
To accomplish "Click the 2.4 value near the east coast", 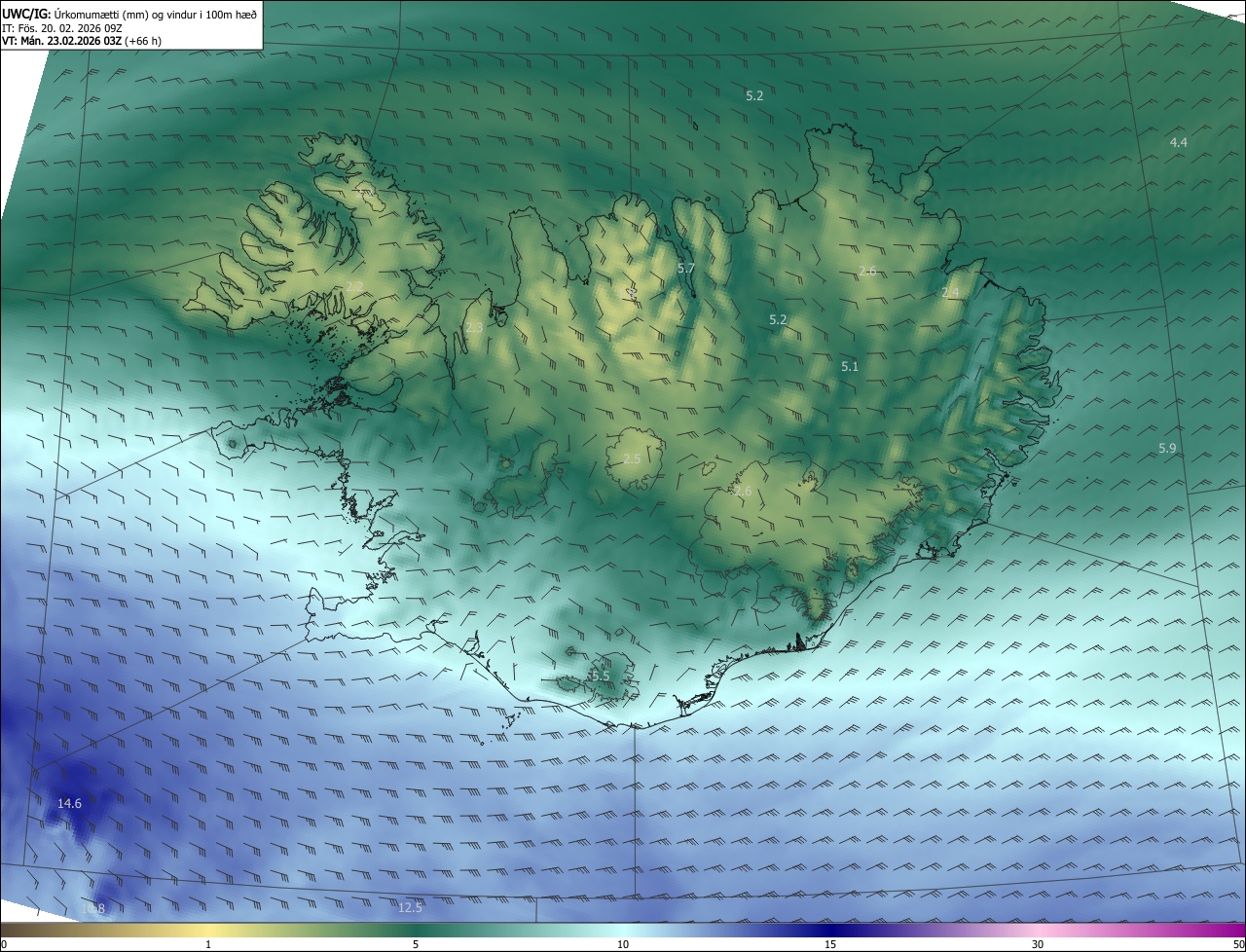I will 950,293.
